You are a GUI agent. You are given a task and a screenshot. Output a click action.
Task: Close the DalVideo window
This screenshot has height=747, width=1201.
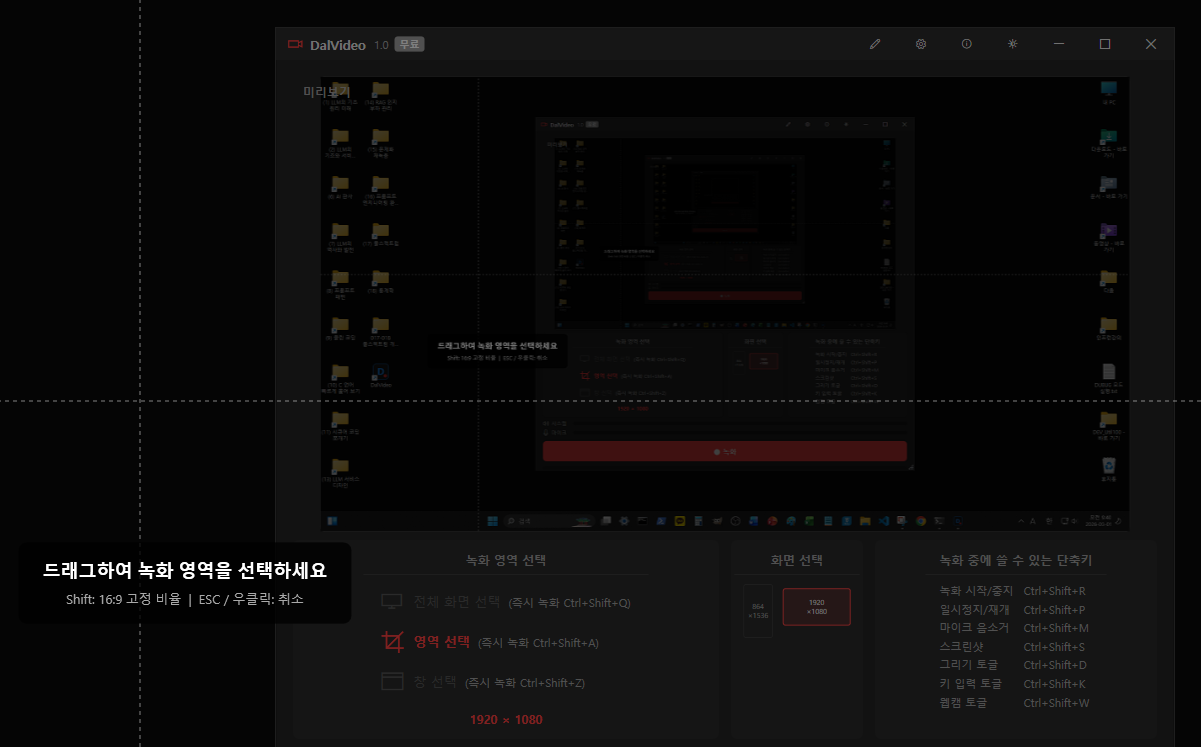1151,44
